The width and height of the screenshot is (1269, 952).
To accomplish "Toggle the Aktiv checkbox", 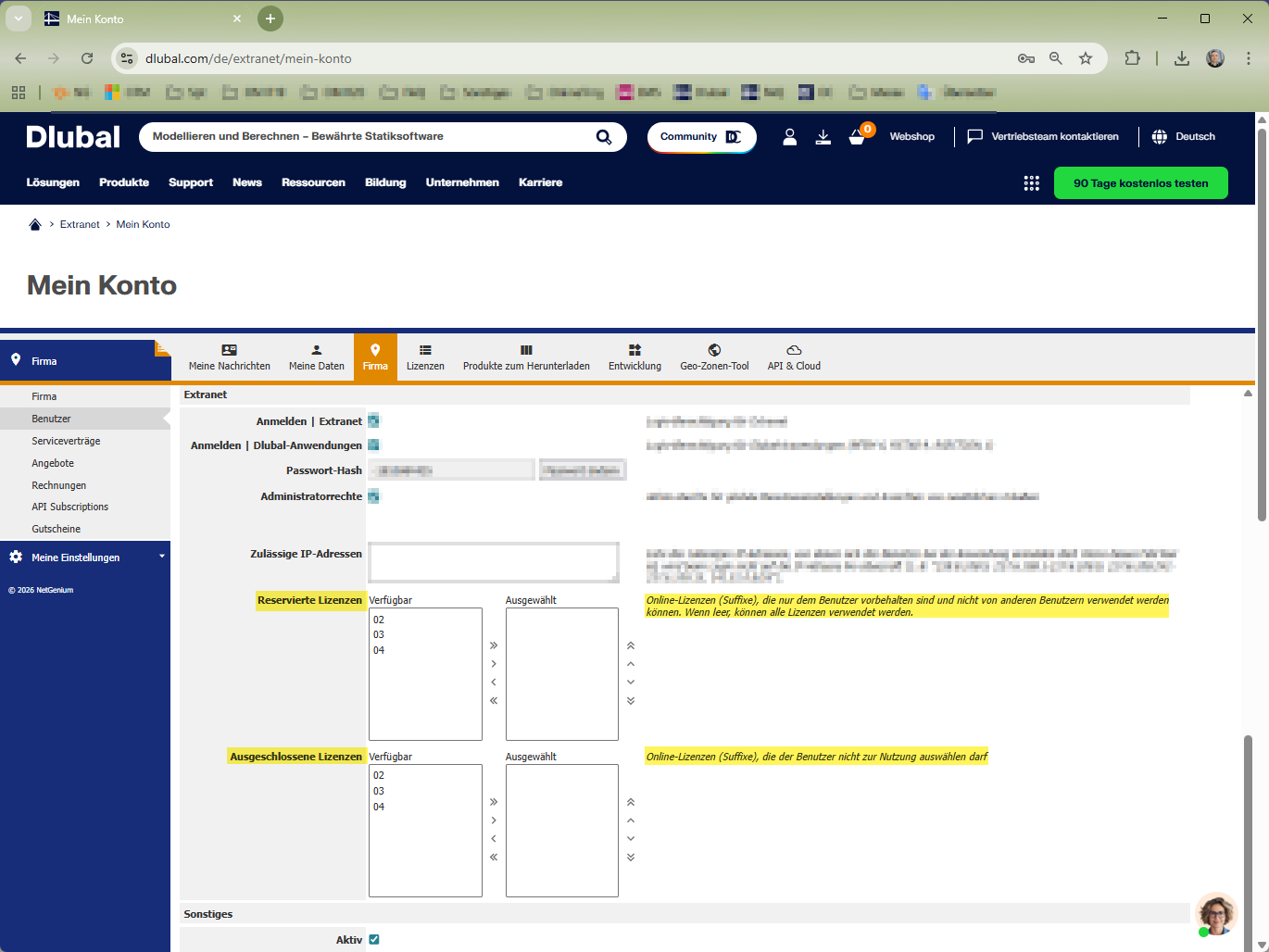I will click(374, 939).
